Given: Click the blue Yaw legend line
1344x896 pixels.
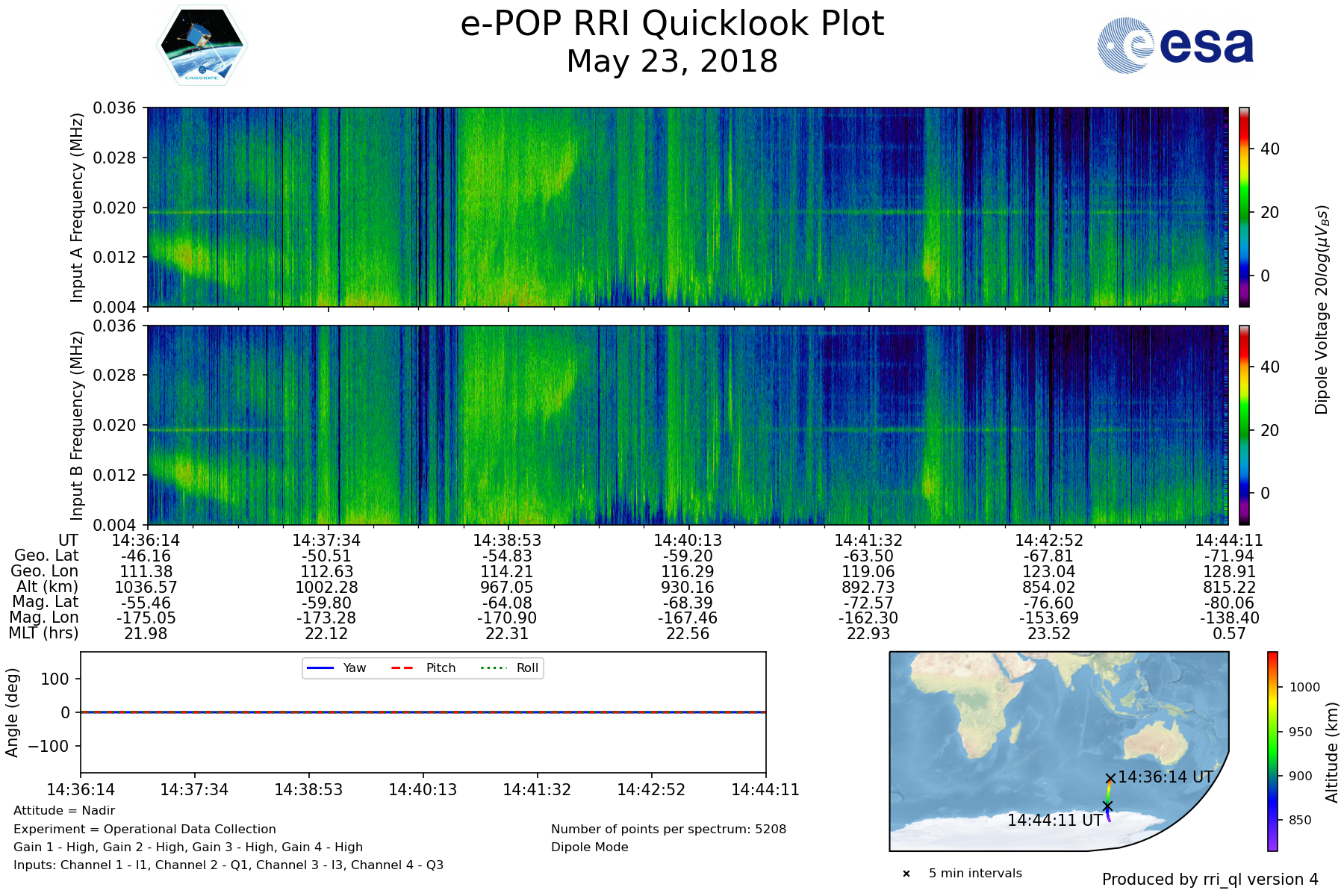Looking at the screenshot, I should [x=320, y=668].
